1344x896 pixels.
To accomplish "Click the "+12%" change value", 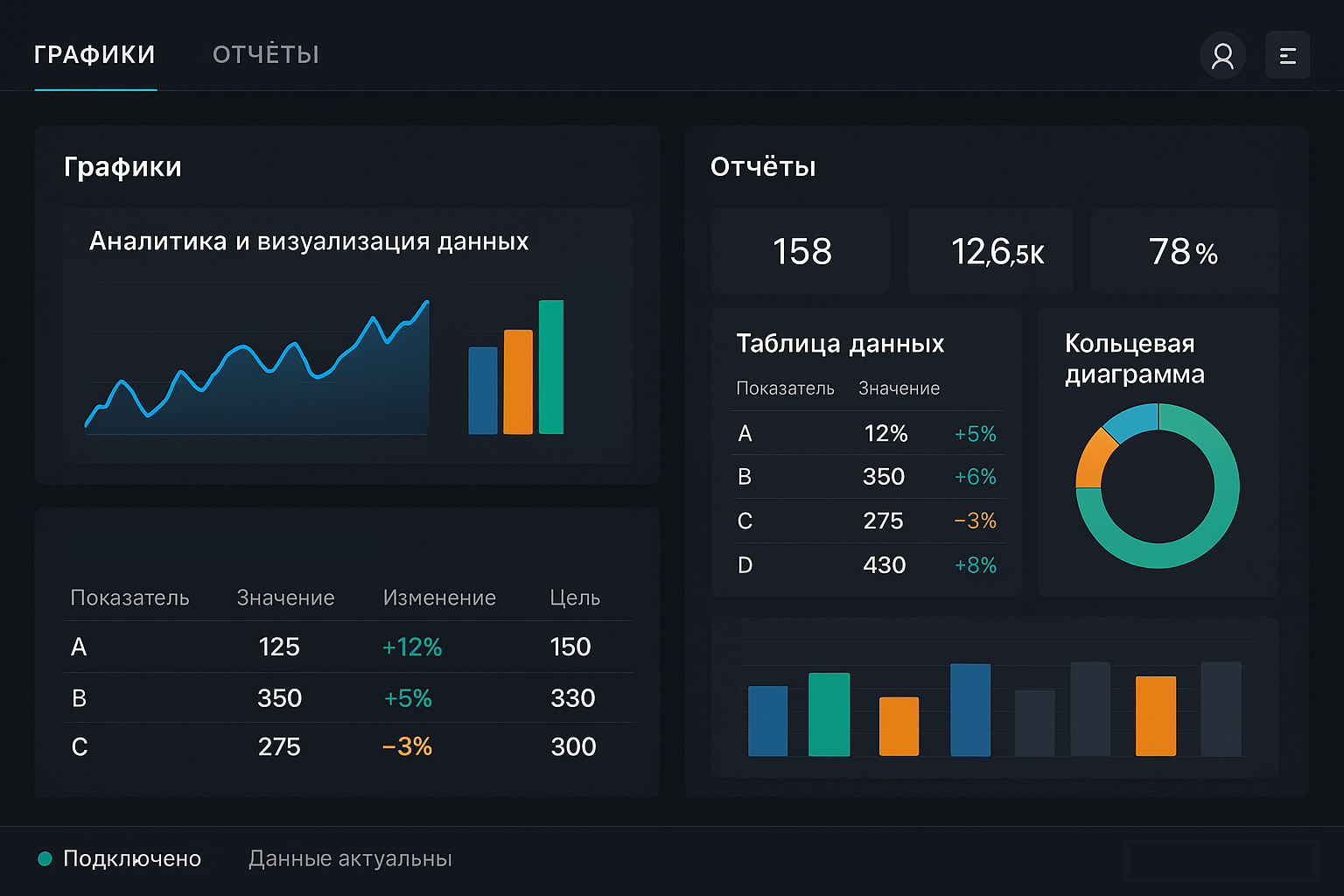I will pyautogui.click(x=412, y=647).
